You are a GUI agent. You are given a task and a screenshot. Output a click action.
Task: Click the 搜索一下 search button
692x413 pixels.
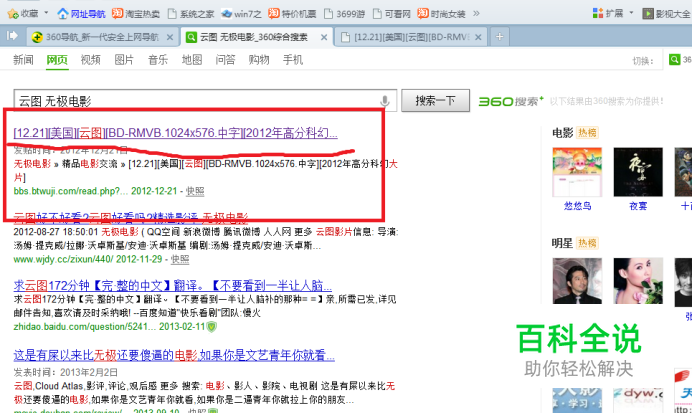[435, 101]
